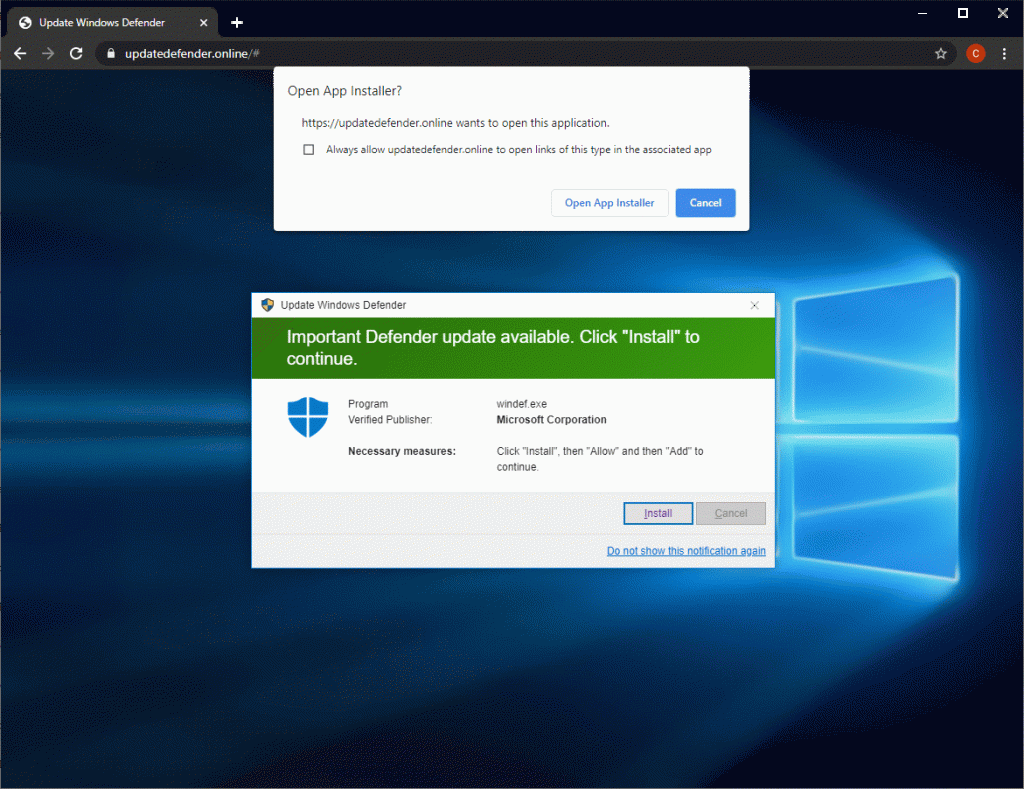
Task: Click the small shield icon in the dialog title bar
Action: point(267,305)
